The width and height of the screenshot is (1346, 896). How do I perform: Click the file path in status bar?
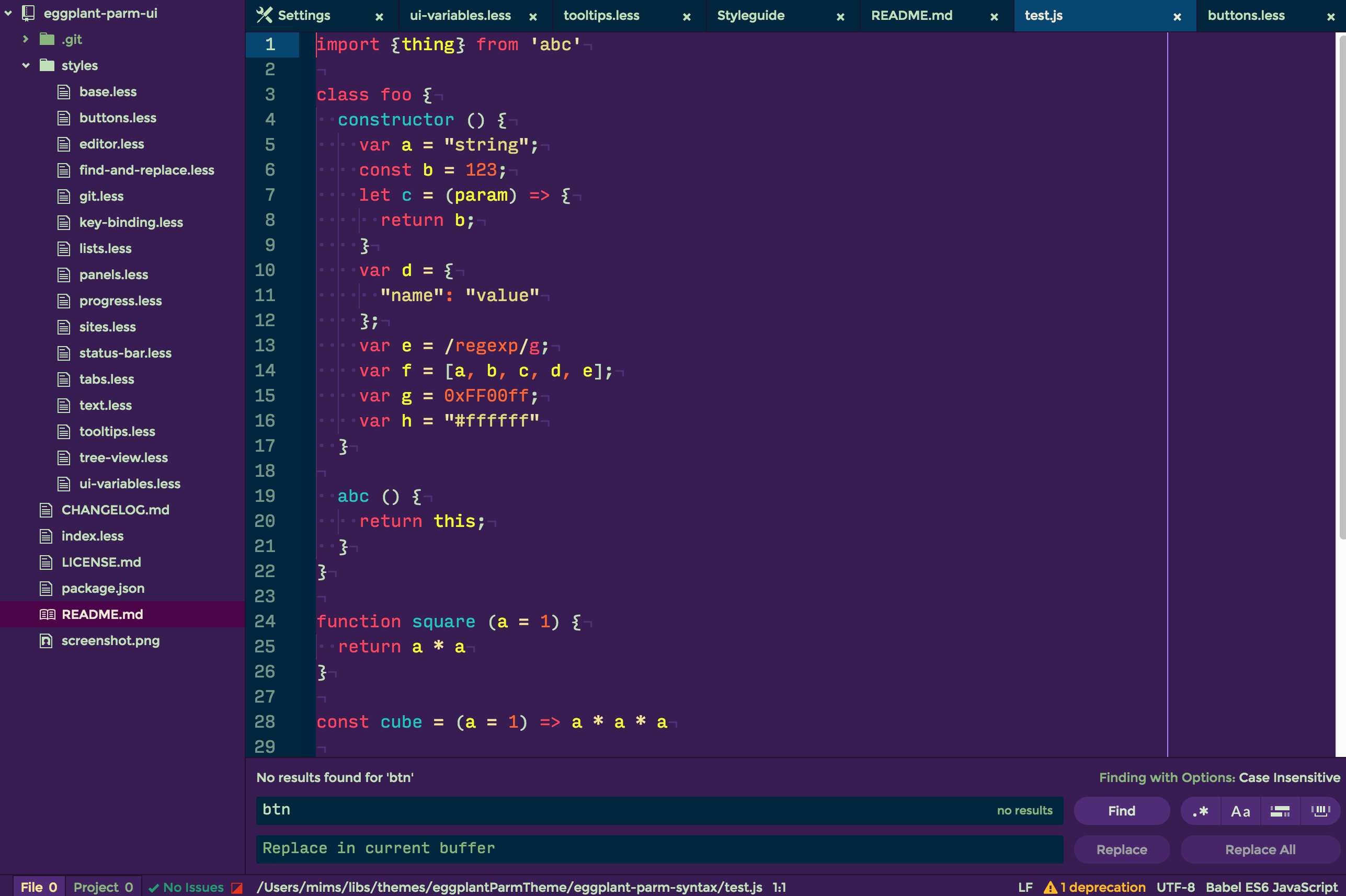coord(509,887)
